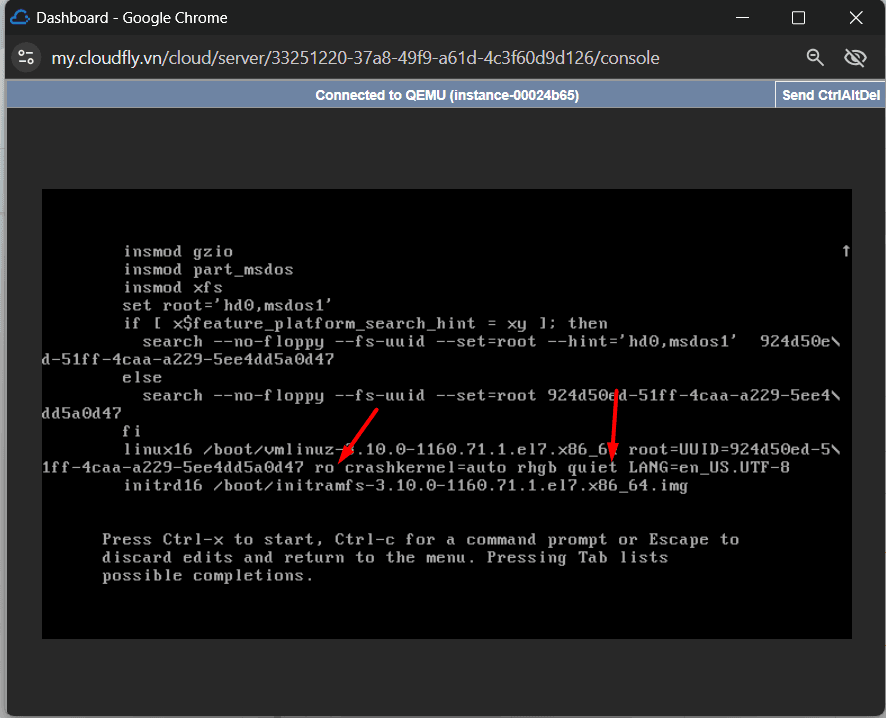
Task: Click on the 'crashkernel=auto' parameter
Action: pyautogui.click(x=425, y=468)
